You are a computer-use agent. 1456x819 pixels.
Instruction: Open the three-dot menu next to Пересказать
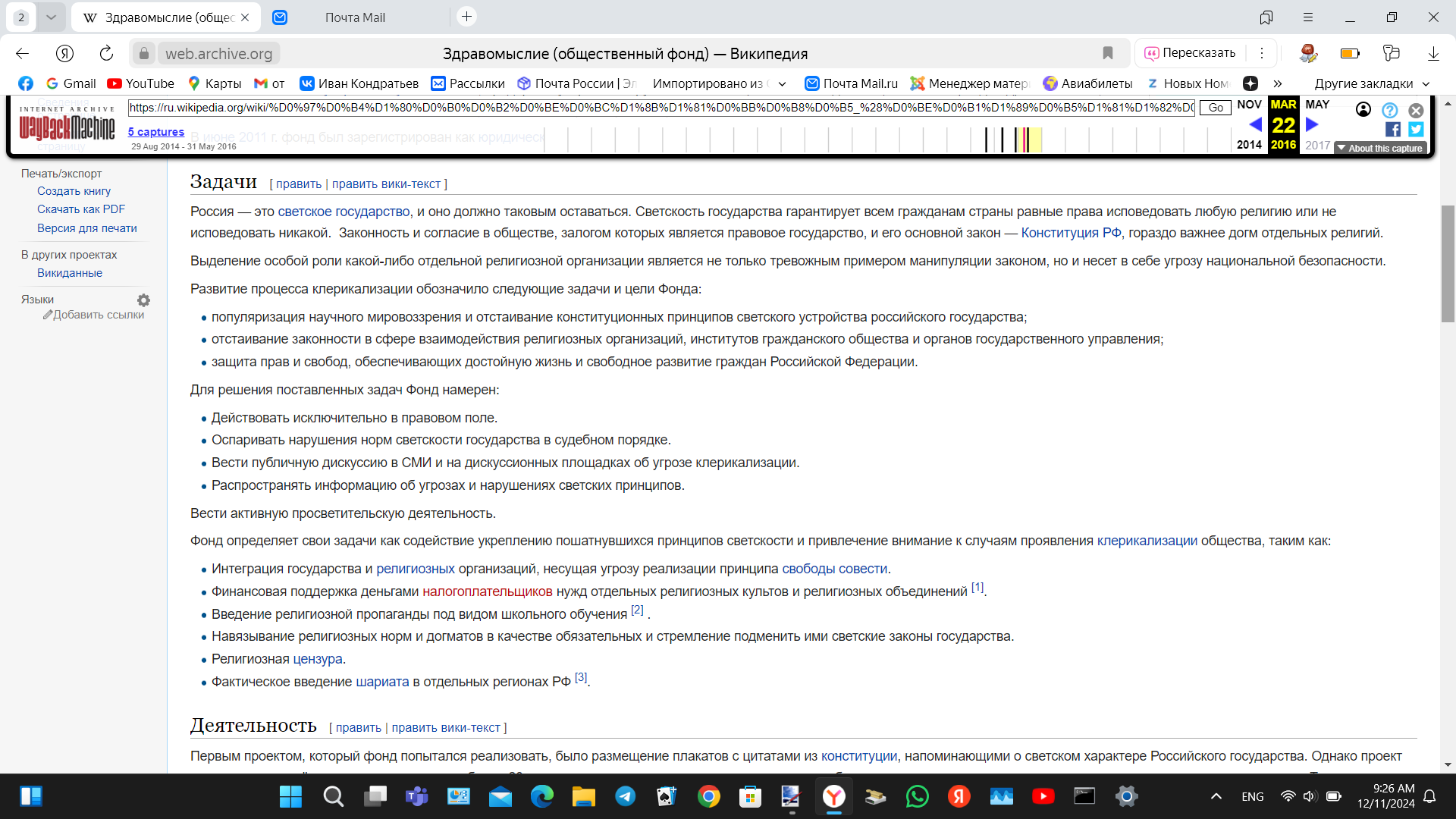[1262, 53]
